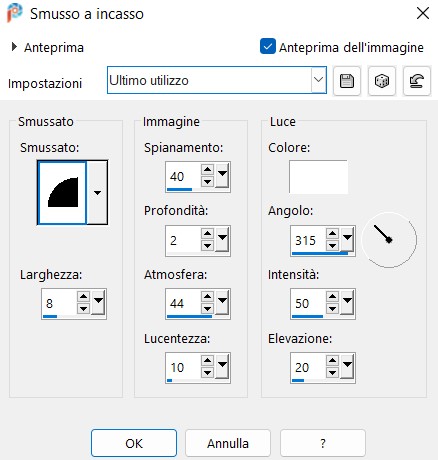Click the reset to default icon
This screenshot has height=460, width=438.
coord(417,81)
